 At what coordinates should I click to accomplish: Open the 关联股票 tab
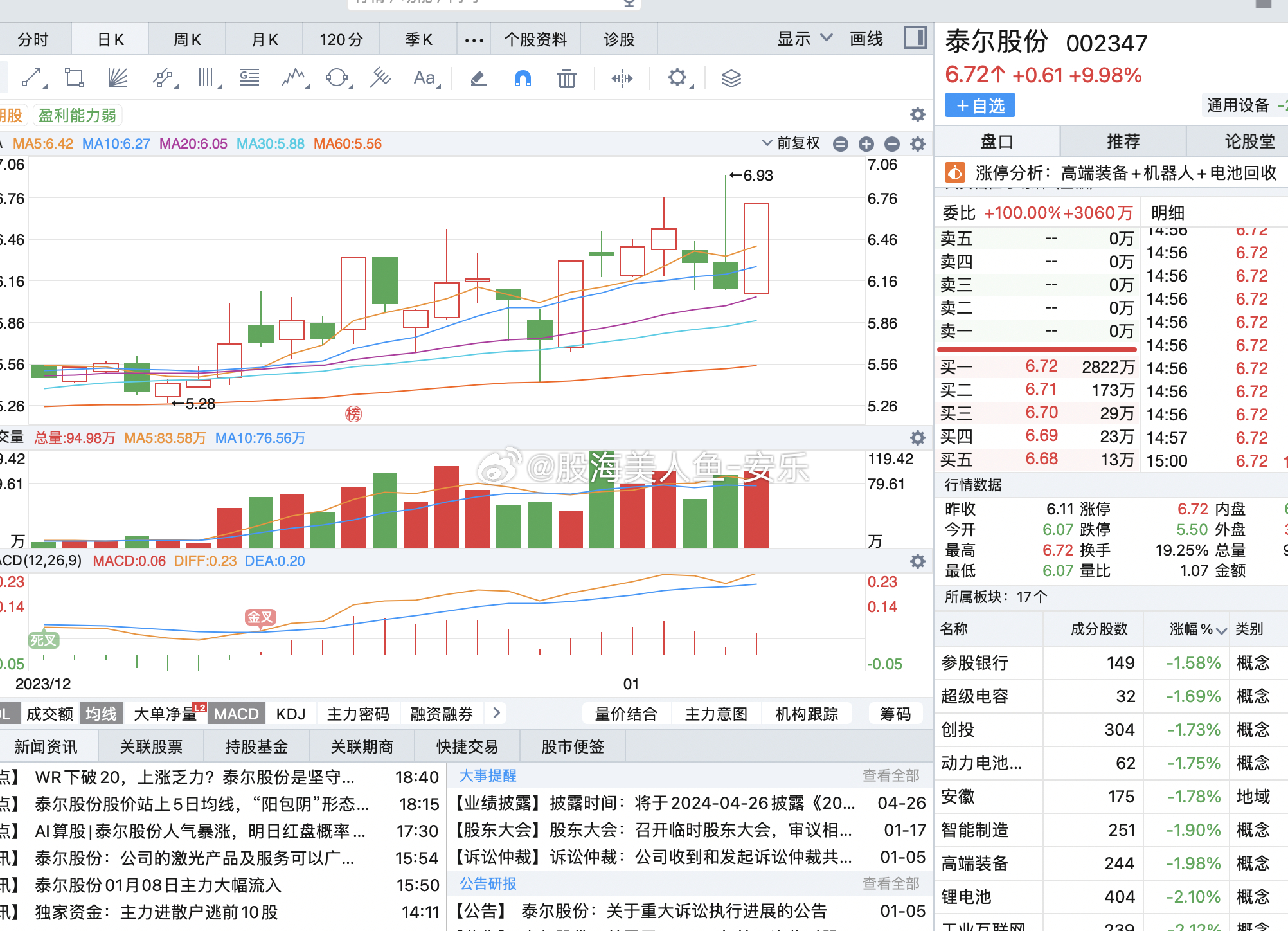click(151, 746)
